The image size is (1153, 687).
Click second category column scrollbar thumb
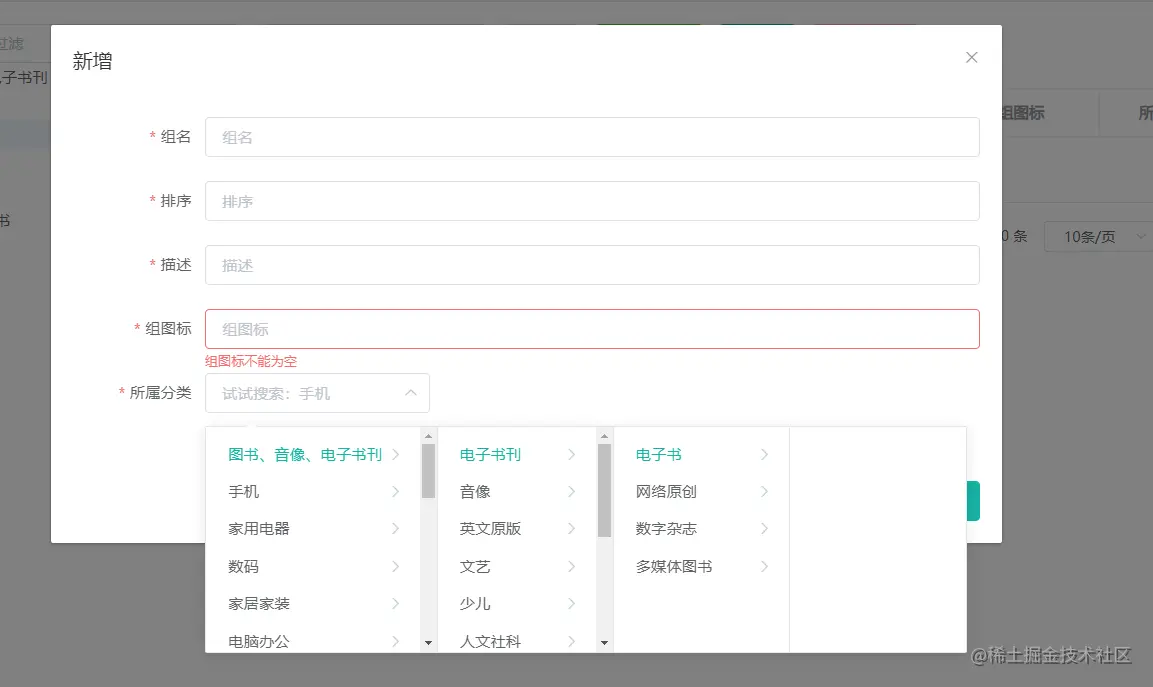click(604, 491)
